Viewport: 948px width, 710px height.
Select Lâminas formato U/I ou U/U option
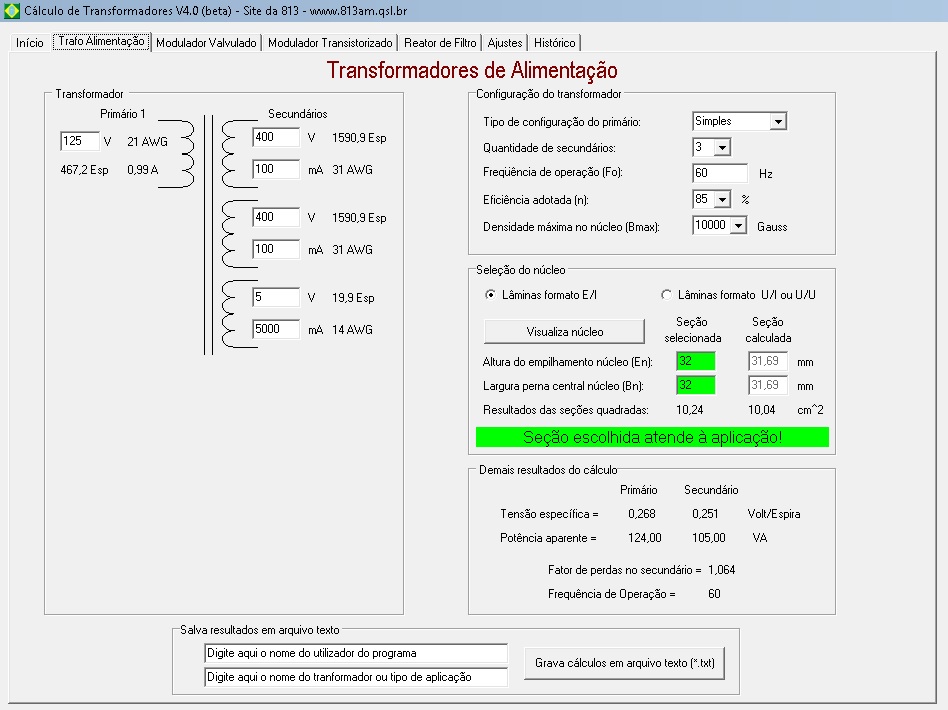tap(667, 295)
